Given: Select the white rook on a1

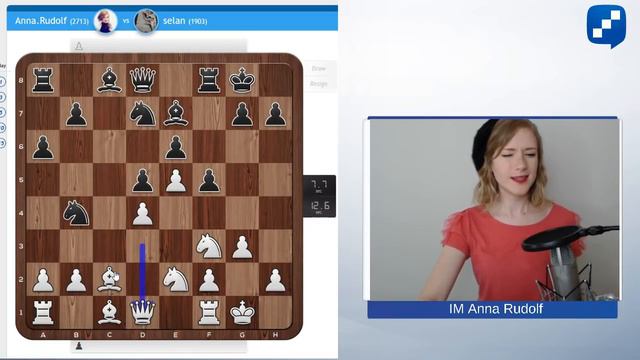Looking at the screenshot, I should coord(43,312).
